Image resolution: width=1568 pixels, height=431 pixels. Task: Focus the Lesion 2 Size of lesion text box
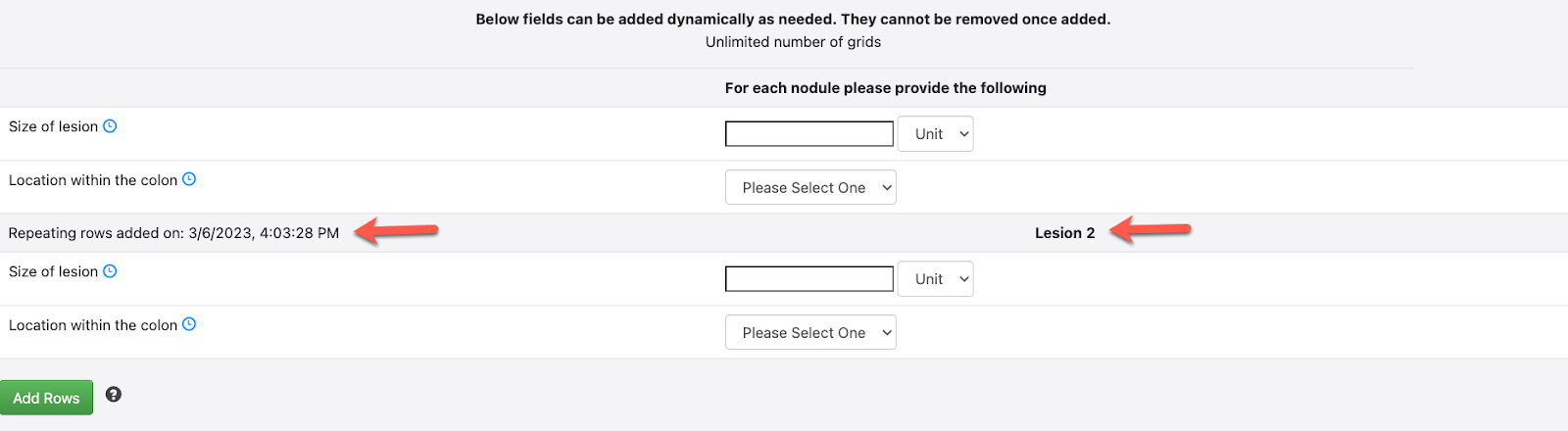[x=809, y=279]
